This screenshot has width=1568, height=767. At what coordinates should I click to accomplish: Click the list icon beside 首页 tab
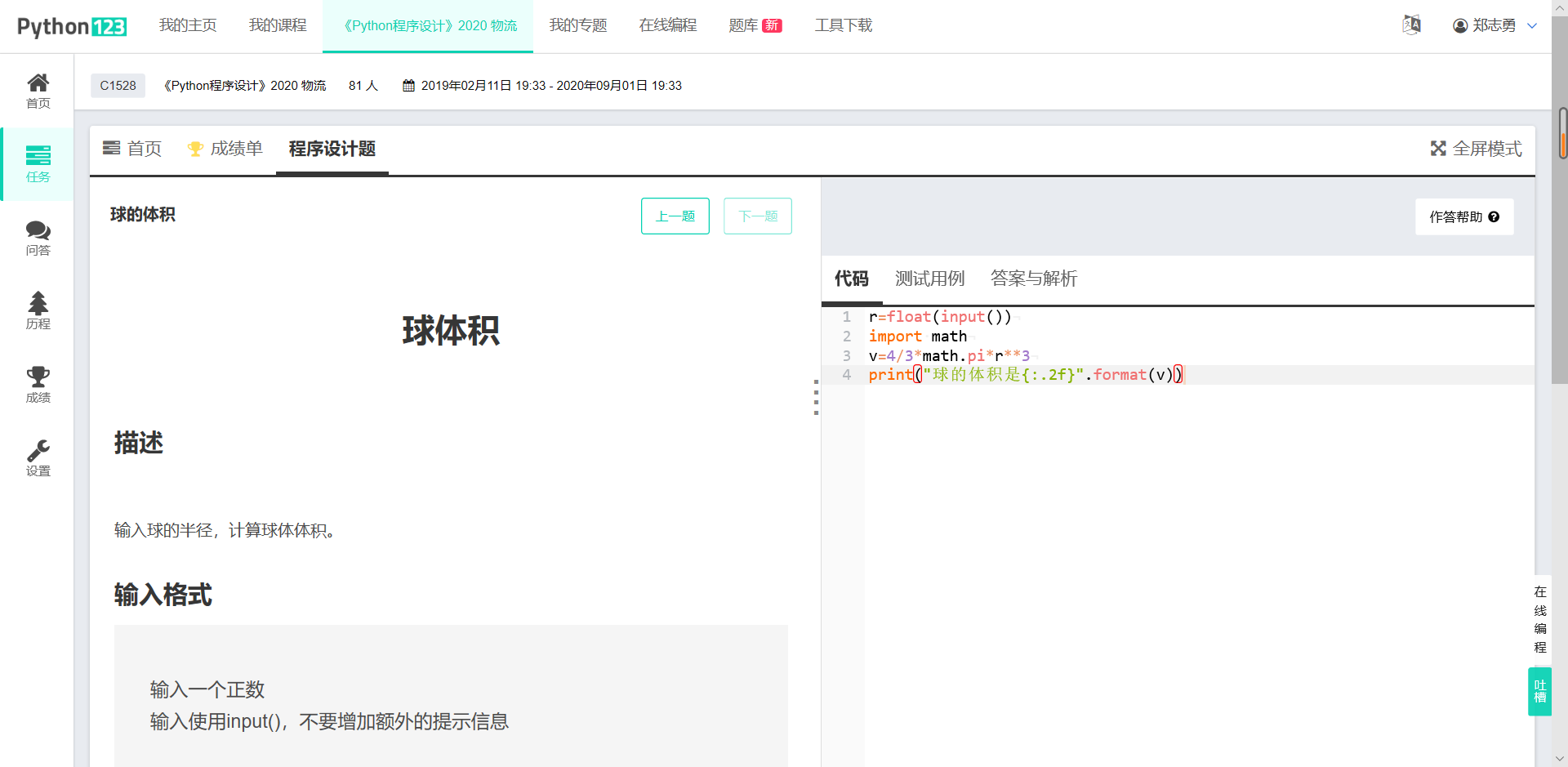pyautogui.click(x=111, y=149)
